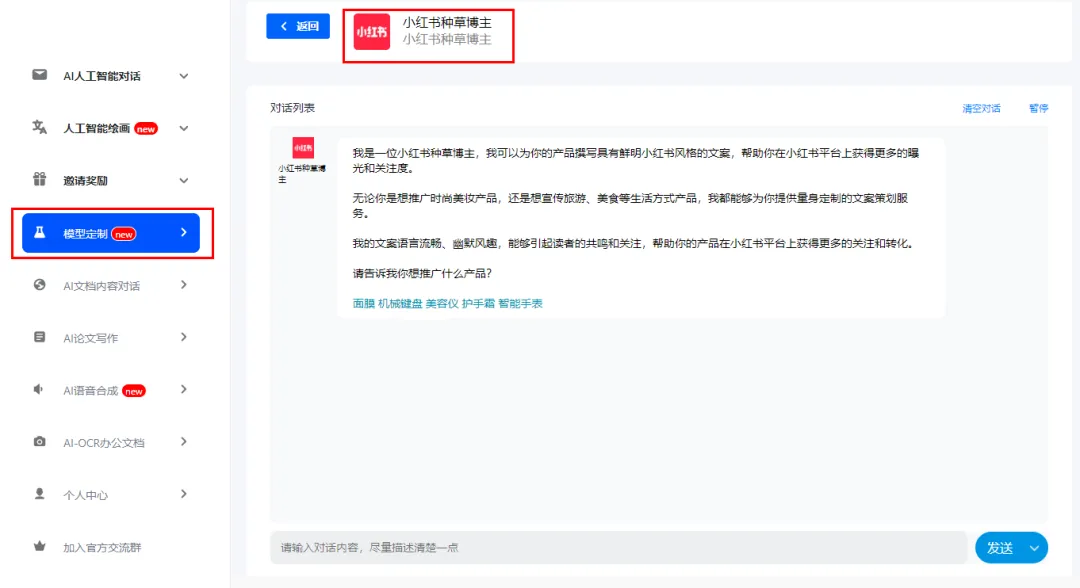Click the gift icon beside 邀请奖励
1080x588 pixels.
[x=40, y=180]
